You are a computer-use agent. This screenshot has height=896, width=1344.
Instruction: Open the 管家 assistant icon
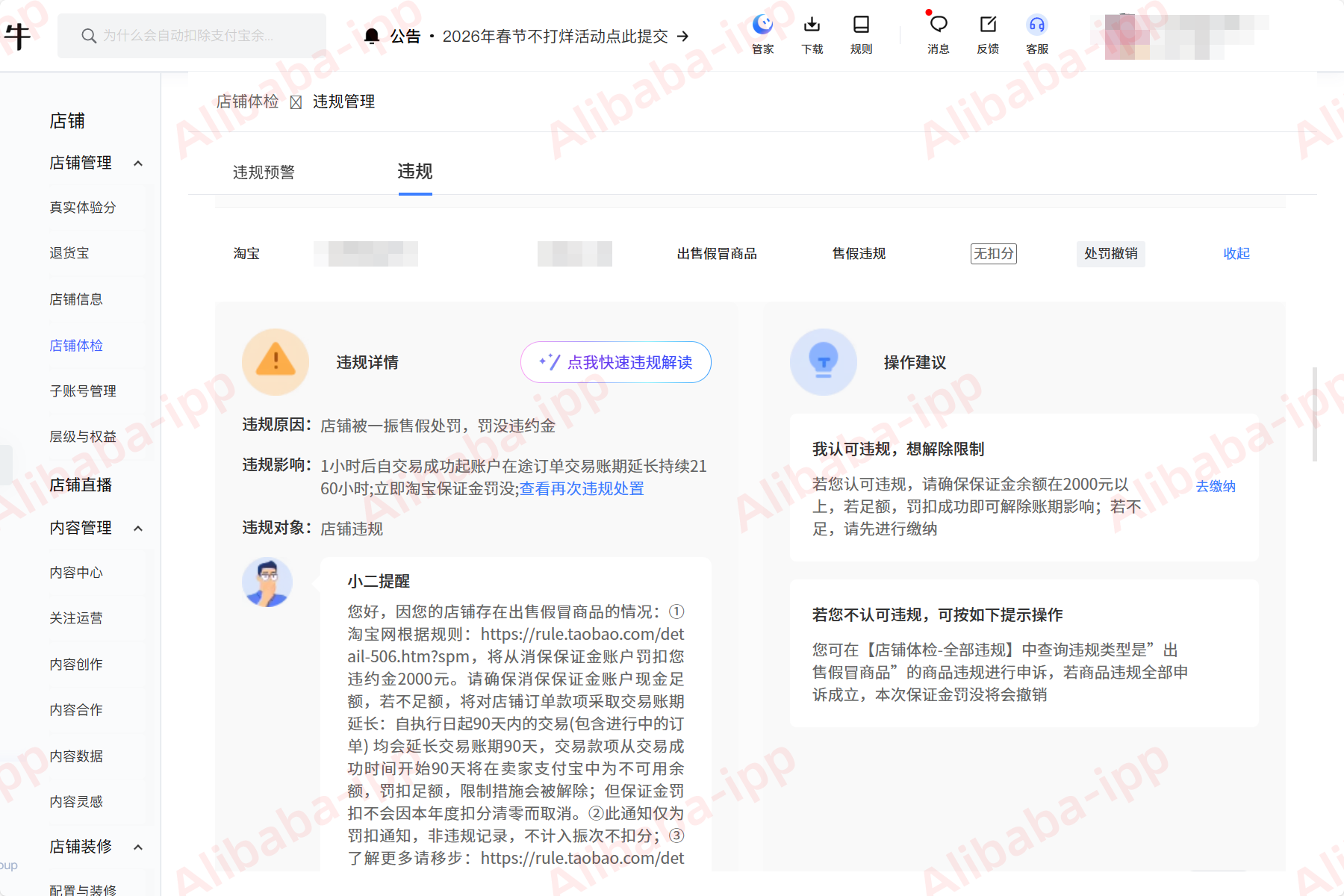762,34
